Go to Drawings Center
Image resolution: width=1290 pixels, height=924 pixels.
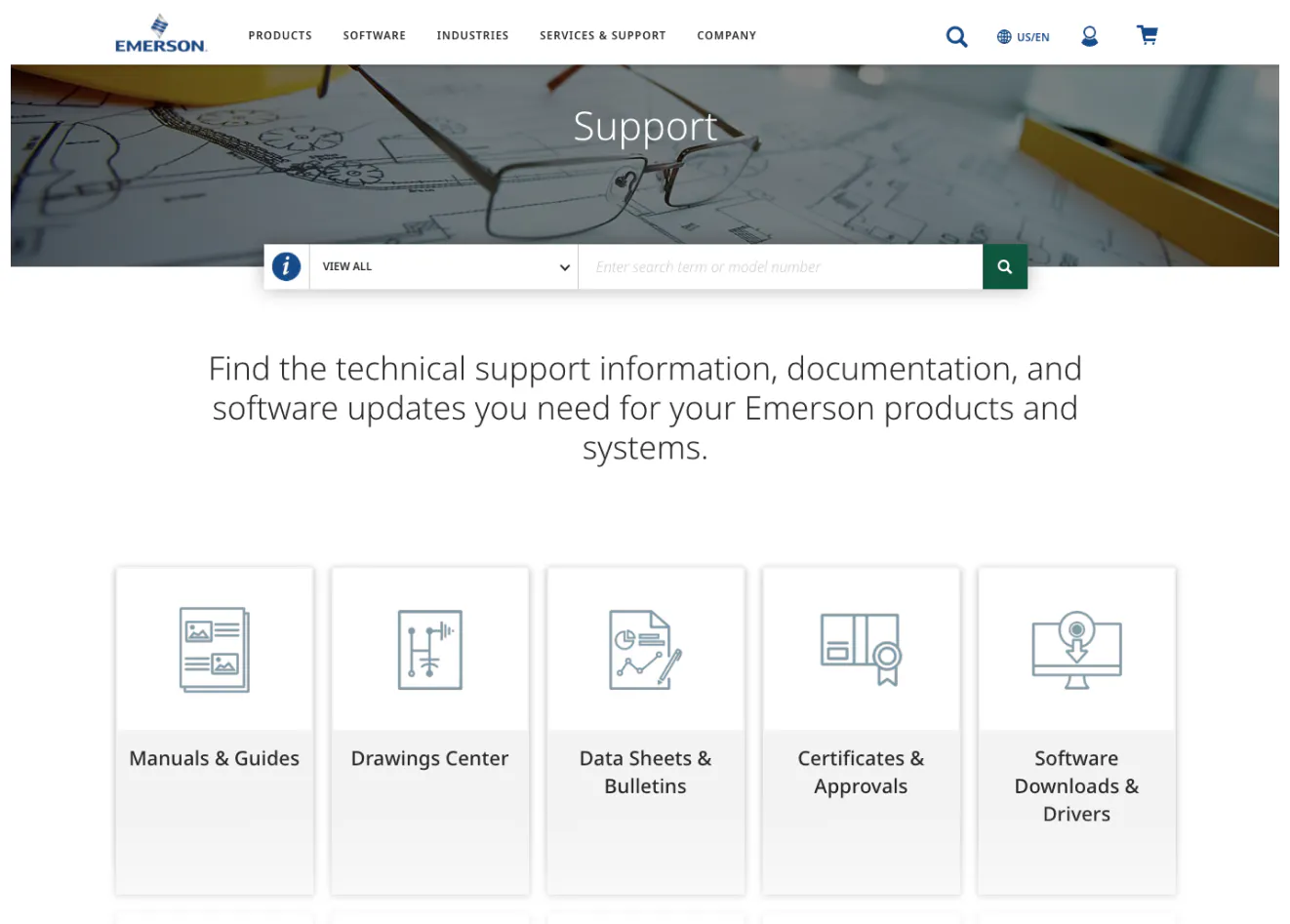(x=430, y=758)
